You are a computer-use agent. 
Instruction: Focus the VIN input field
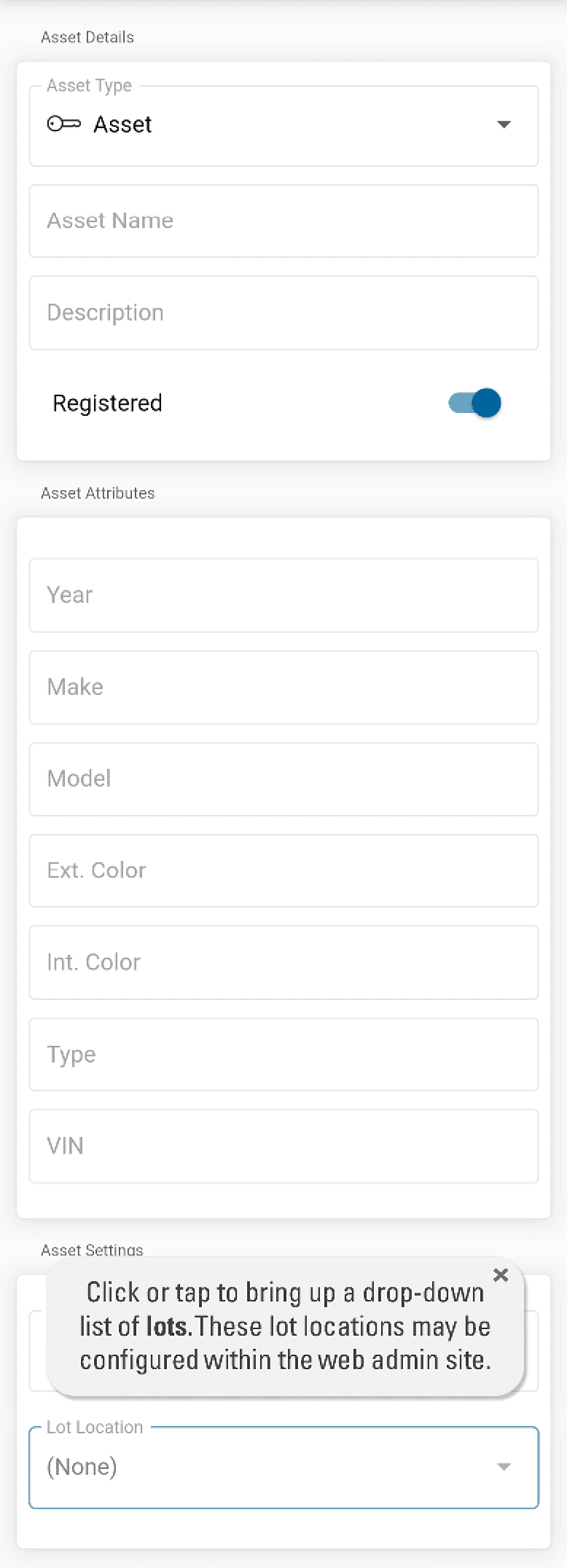pyautogui.click(x=283, y=1146)
